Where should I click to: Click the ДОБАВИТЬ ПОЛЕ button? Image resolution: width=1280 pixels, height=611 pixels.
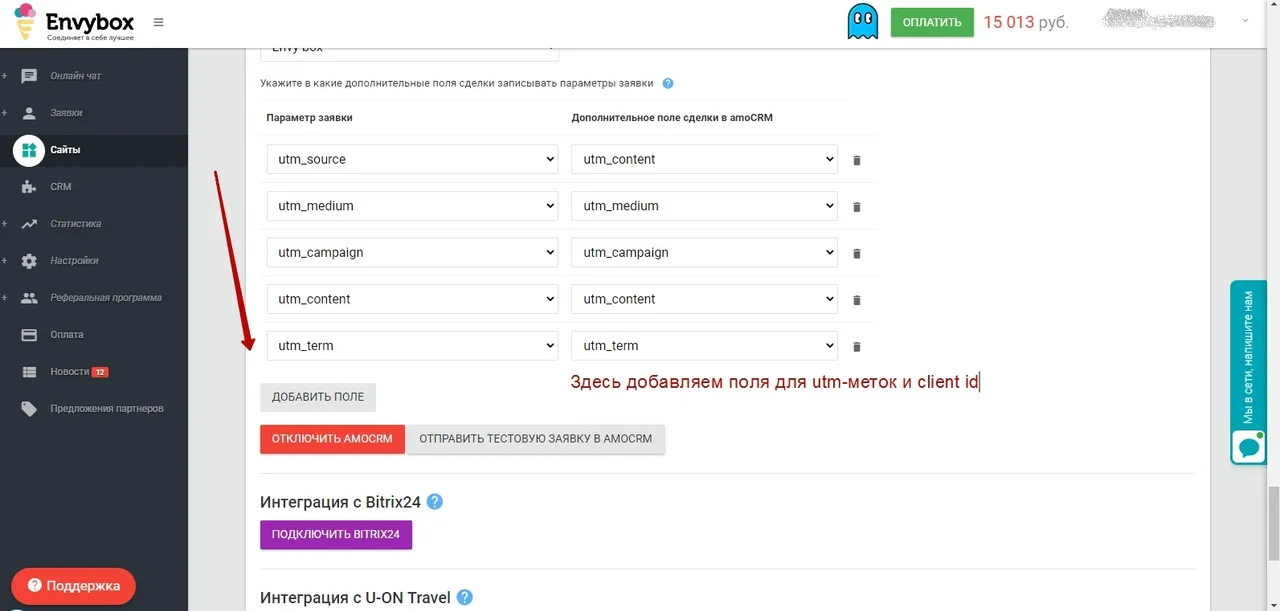click(x=318, y=397)
